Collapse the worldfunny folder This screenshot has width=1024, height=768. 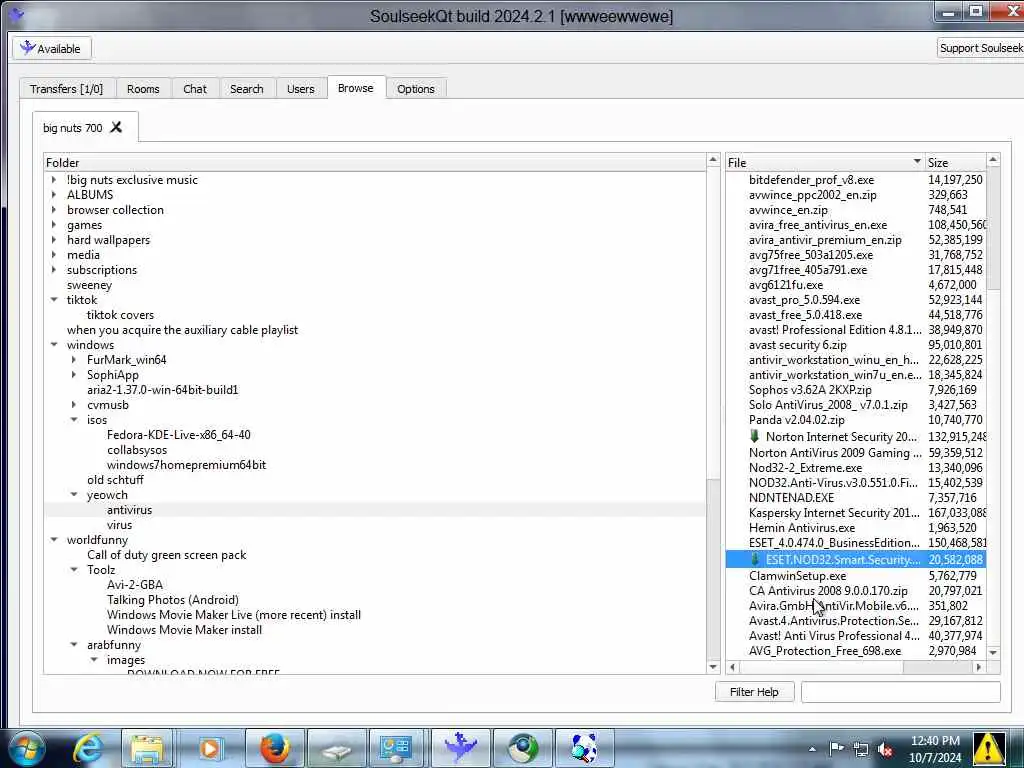[x=54, y=540]
